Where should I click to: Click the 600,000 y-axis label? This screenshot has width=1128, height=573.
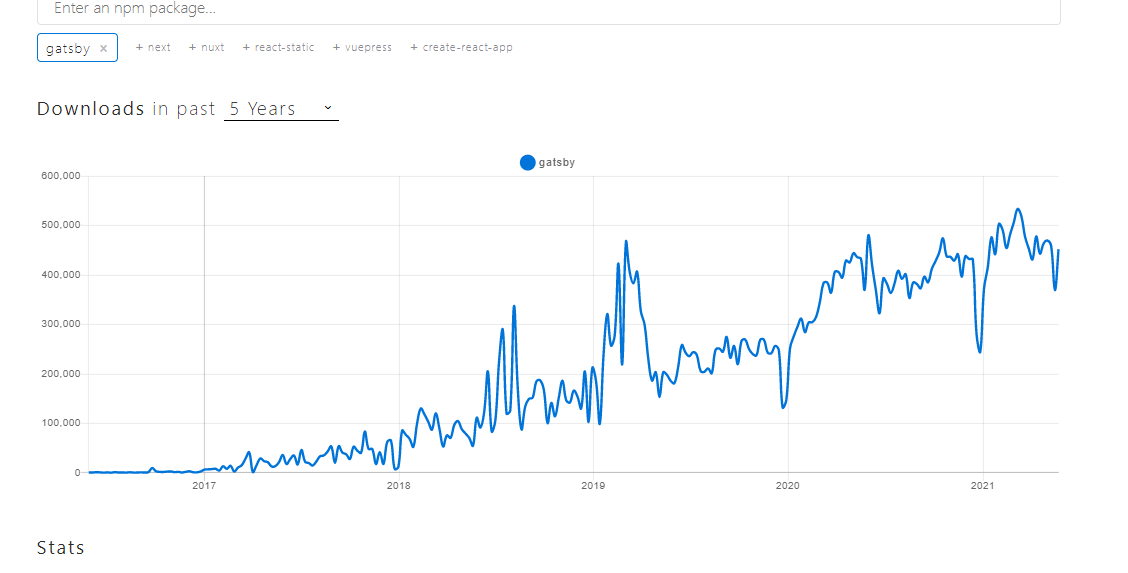point(60,176)
